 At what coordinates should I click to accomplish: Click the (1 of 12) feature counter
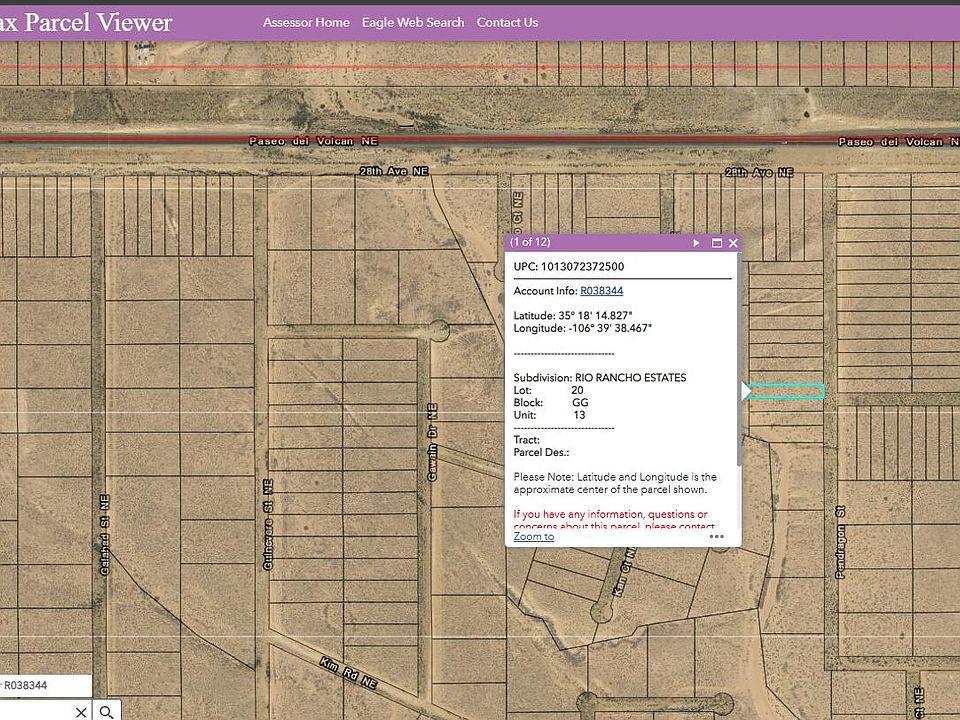click(530, 242)
